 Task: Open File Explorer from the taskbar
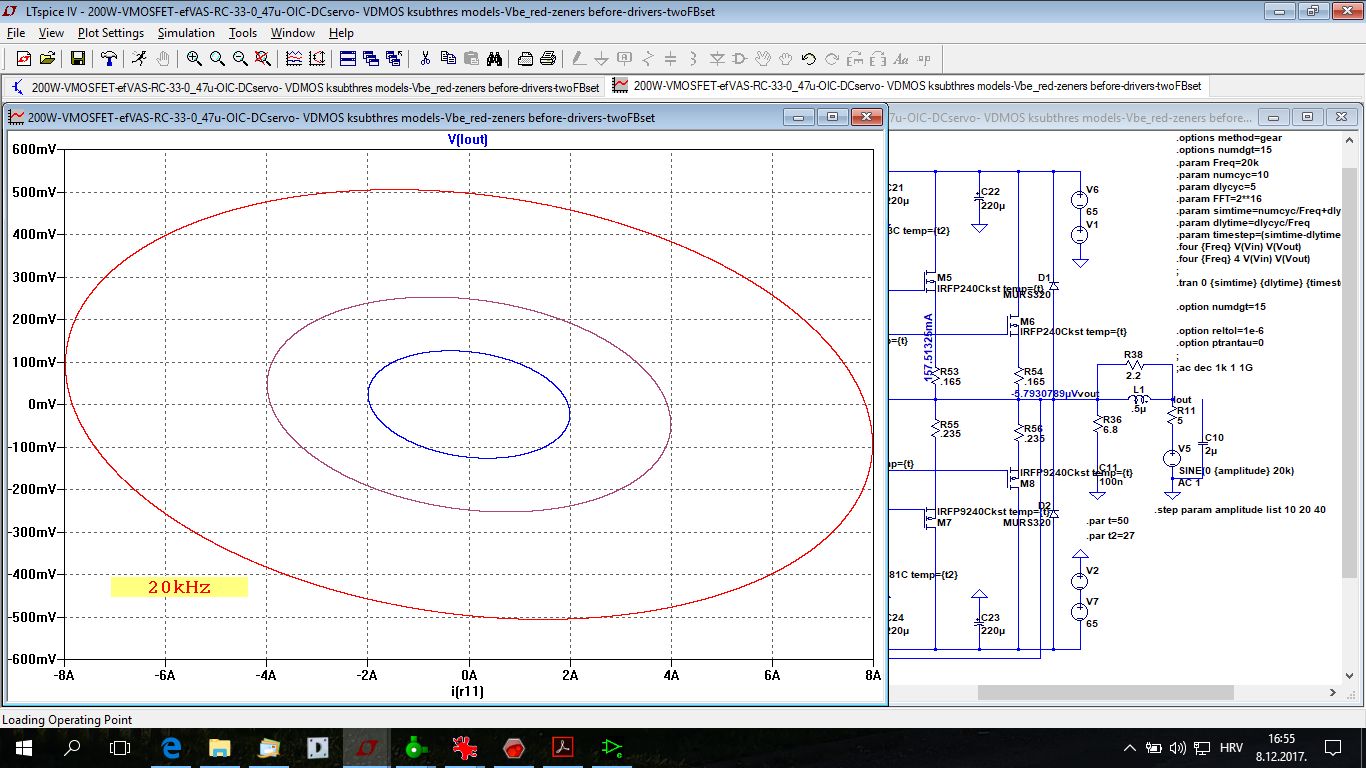[219, 747]
